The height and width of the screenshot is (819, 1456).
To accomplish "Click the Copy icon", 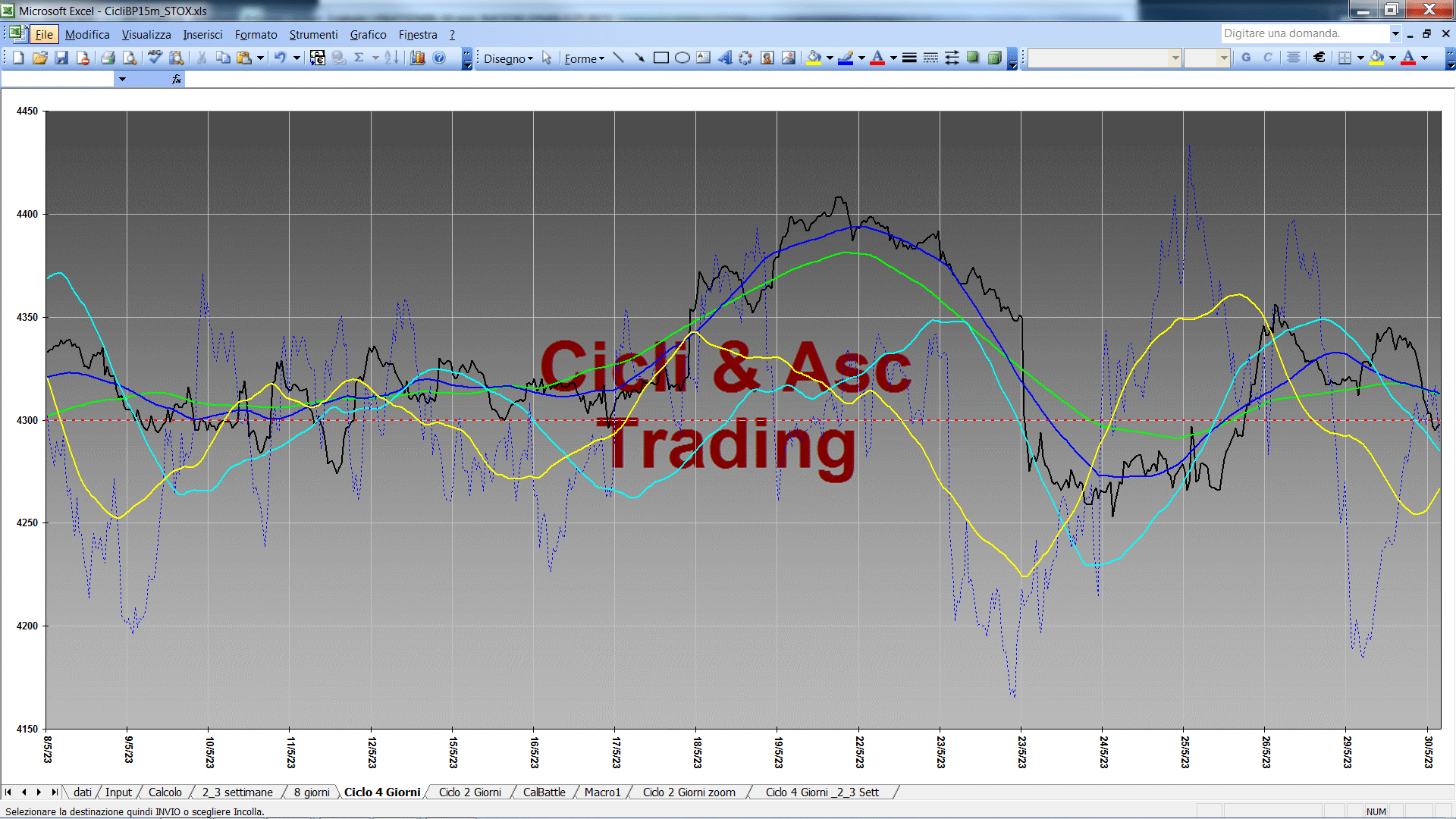I will [x=223, y=58].
